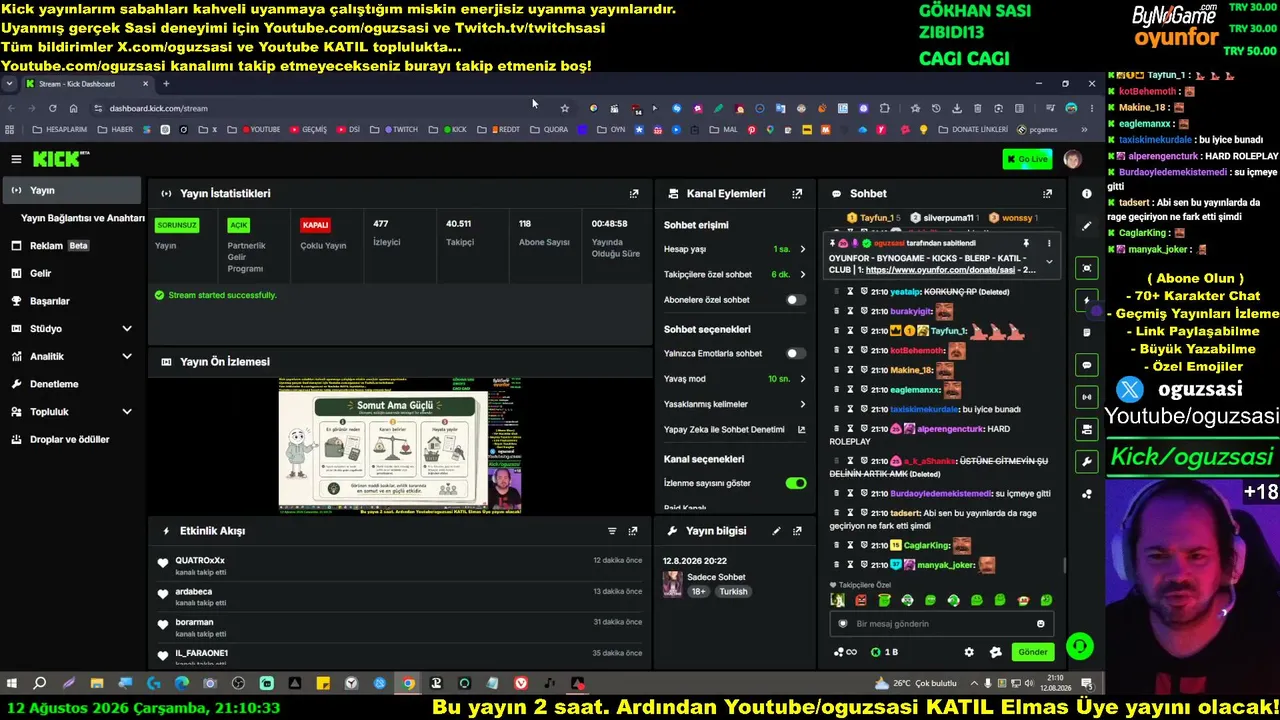Open Reklam Beta sidebar item
The height and width of the screenshot is (720, 1280).
(x=72, y=246)
